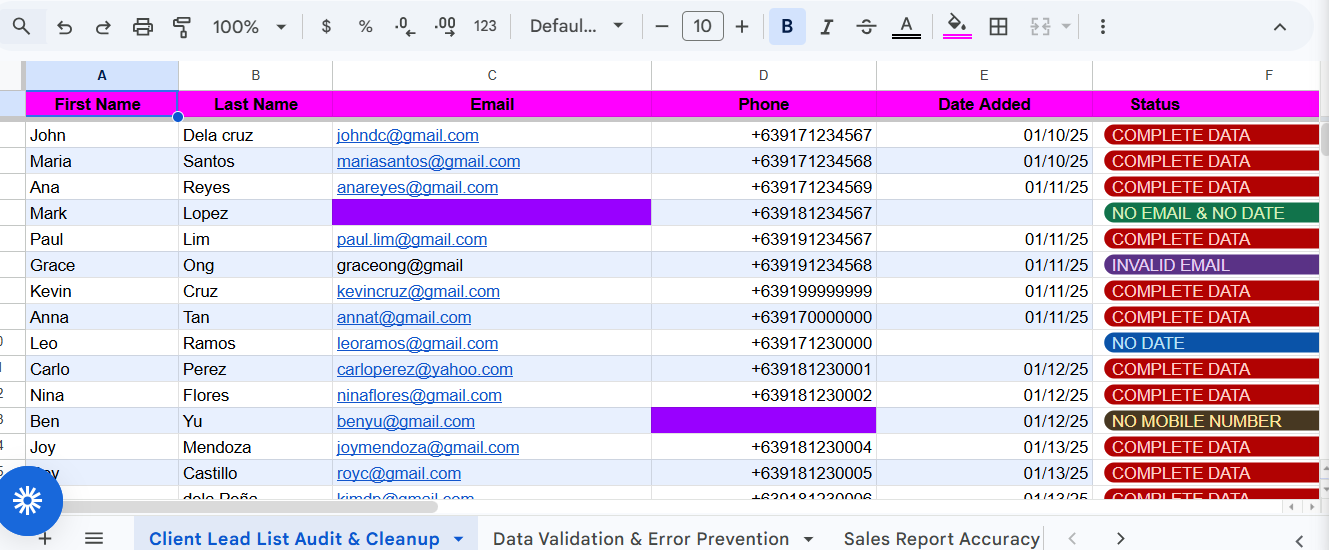Click the redo arrow icon
1329x550 pixels.
tap(103, 27)
